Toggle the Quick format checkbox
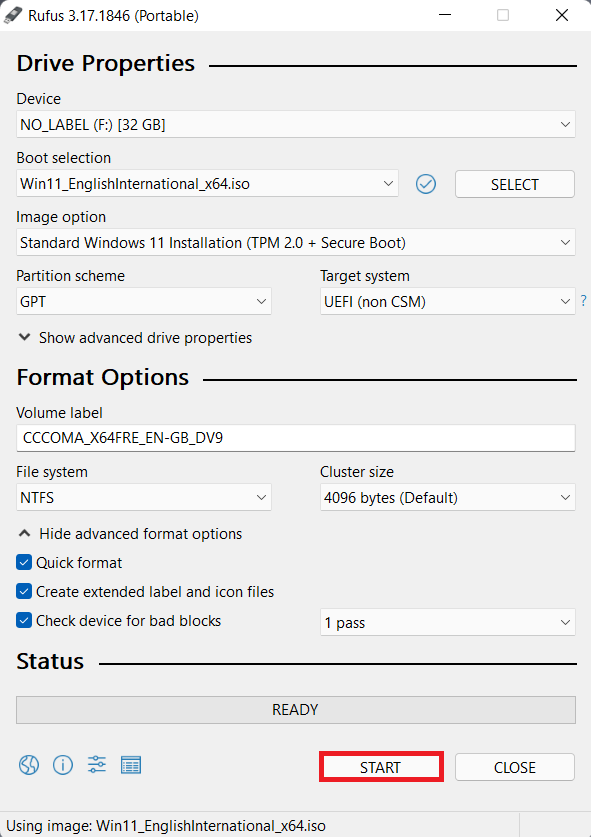The width and height of the screenshot is (591, 837). click(24, 562)
